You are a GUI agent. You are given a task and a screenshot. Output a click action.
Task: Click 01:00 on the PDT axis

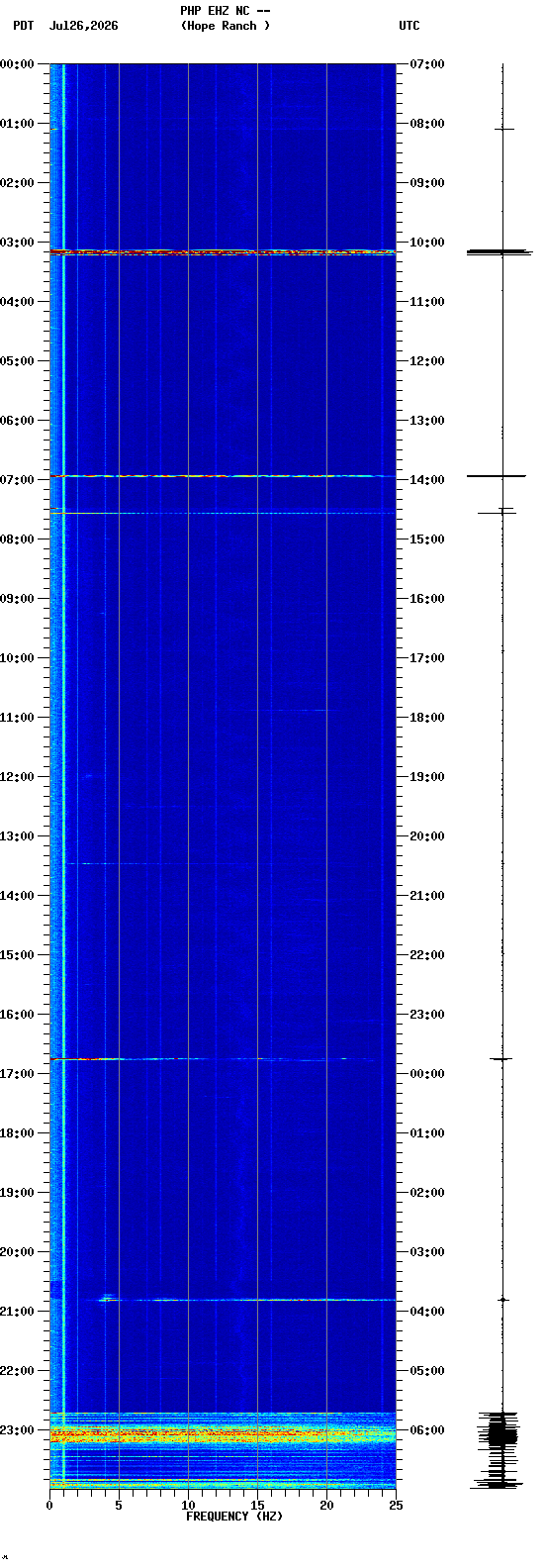pos(17,124)
